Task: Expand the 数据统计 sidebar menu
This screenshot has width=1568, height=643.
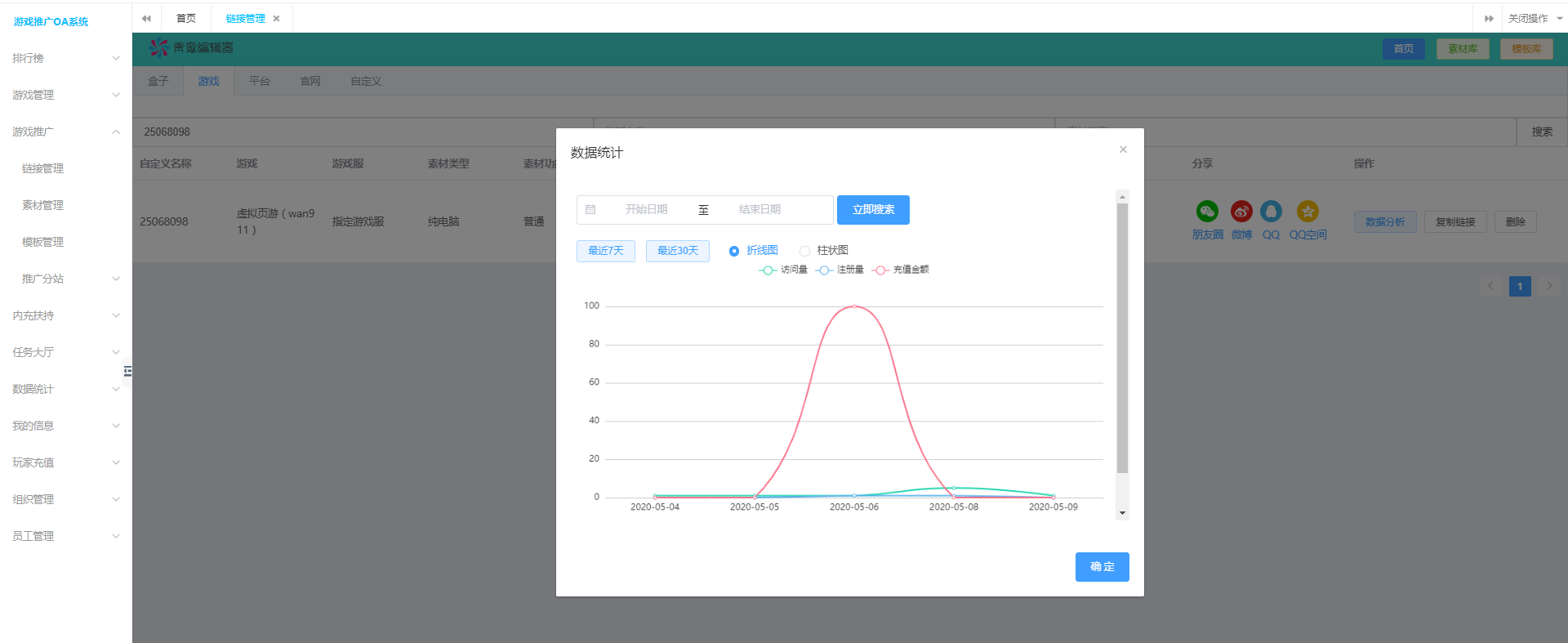Action: pos(65,389)
